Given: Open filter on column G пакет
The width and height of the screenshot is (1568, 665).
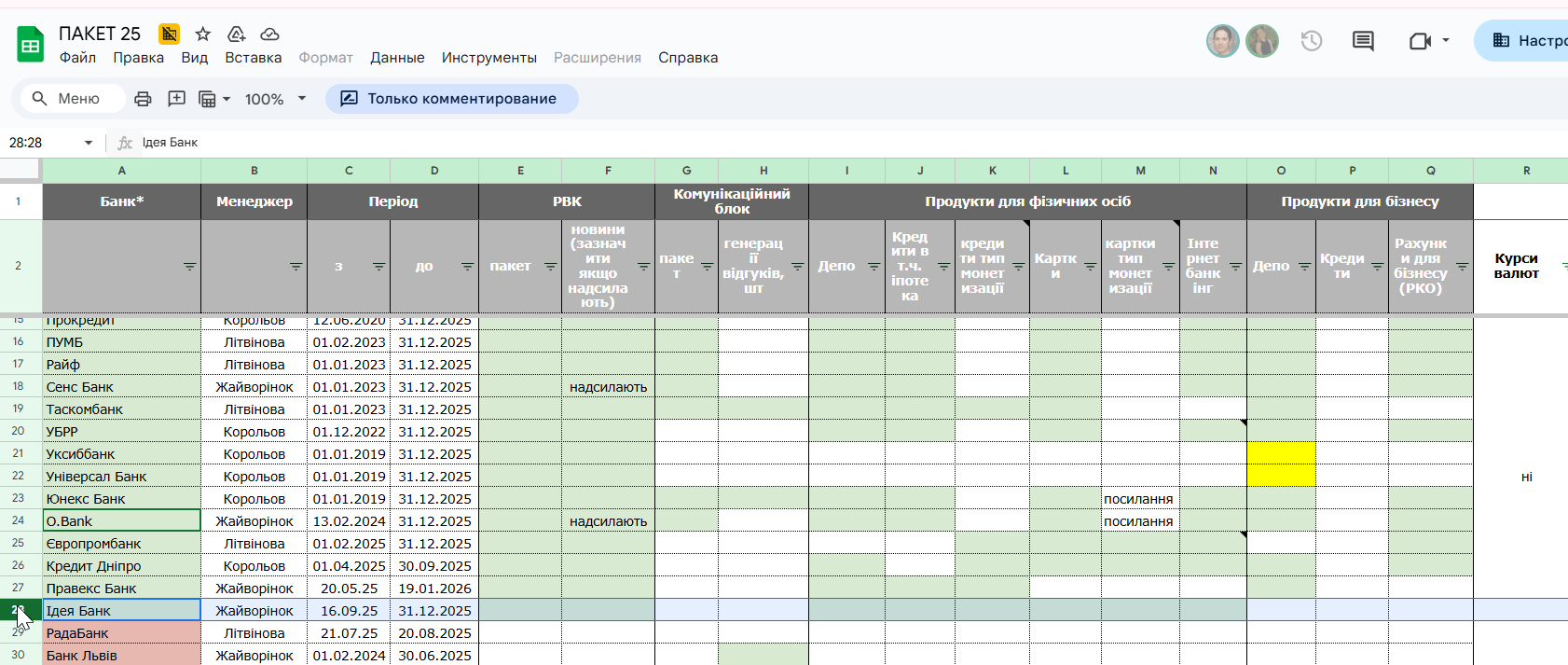Looking at the screenshot, I should pos(707,267).
